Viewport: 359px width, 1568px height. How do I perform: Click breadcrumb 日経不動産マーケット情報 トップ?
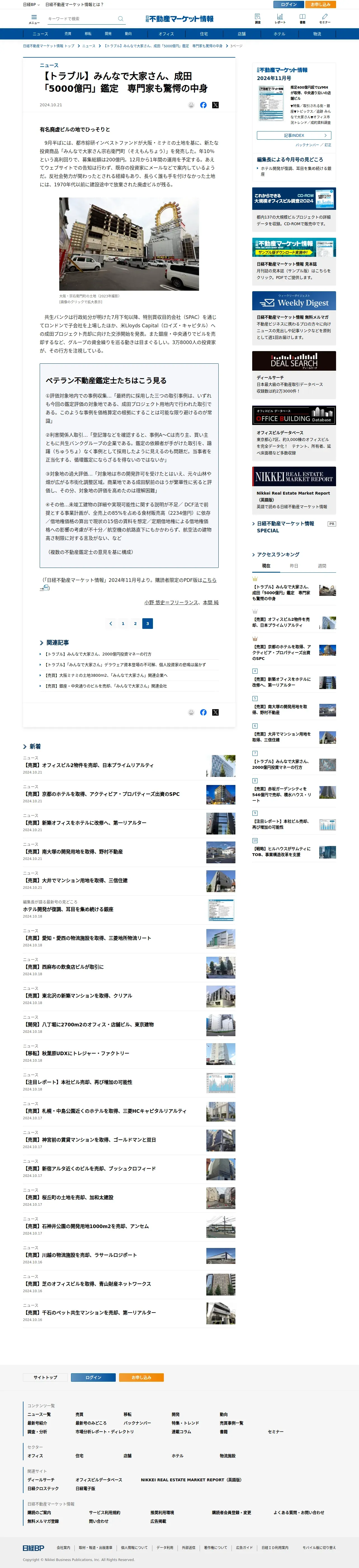click(49, 46)
